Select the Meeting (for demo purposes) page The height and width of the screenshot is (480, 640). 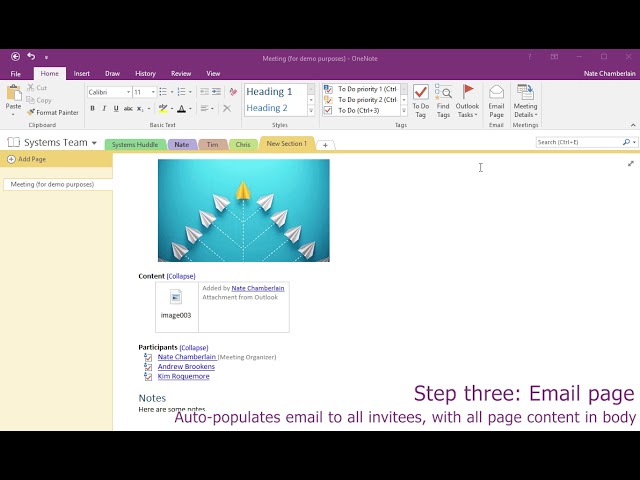(58, 184)
